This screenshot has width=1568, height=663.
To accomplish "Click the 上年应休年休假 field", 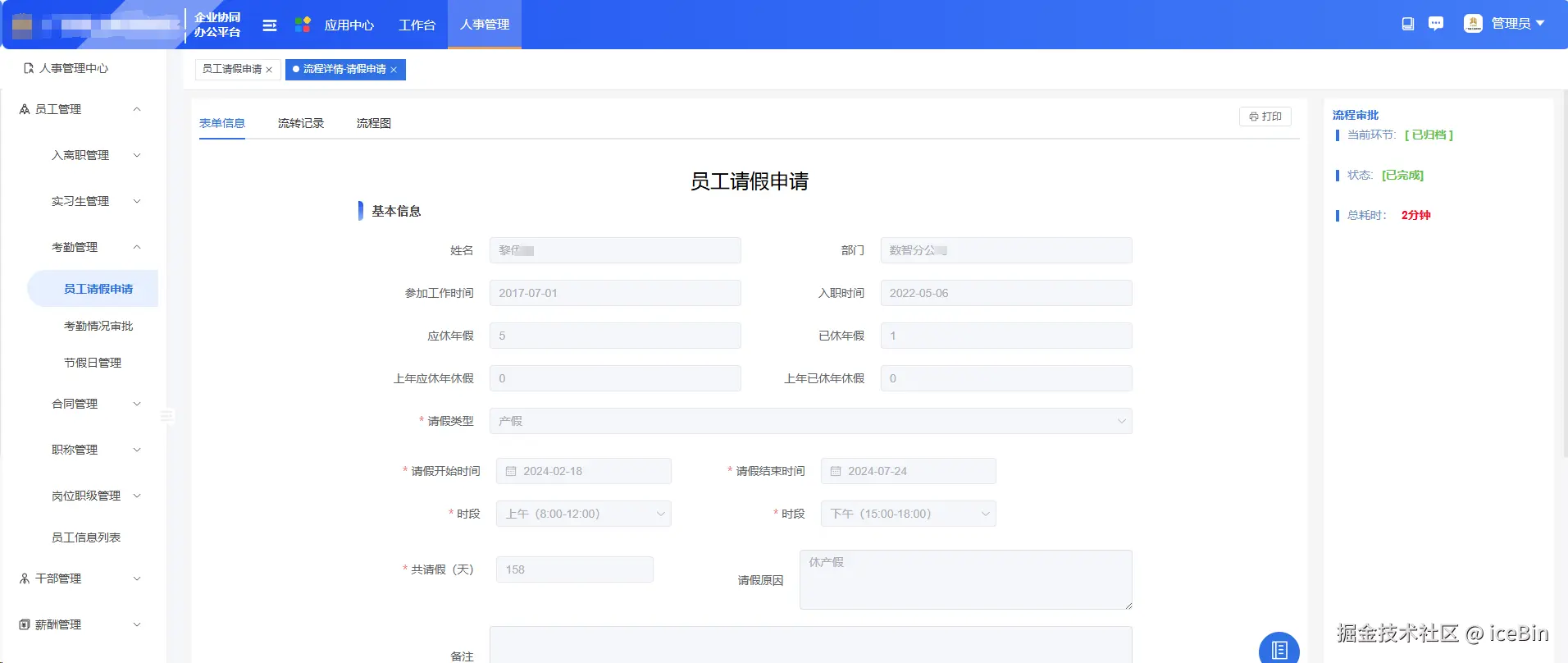I will coord(615,378).
